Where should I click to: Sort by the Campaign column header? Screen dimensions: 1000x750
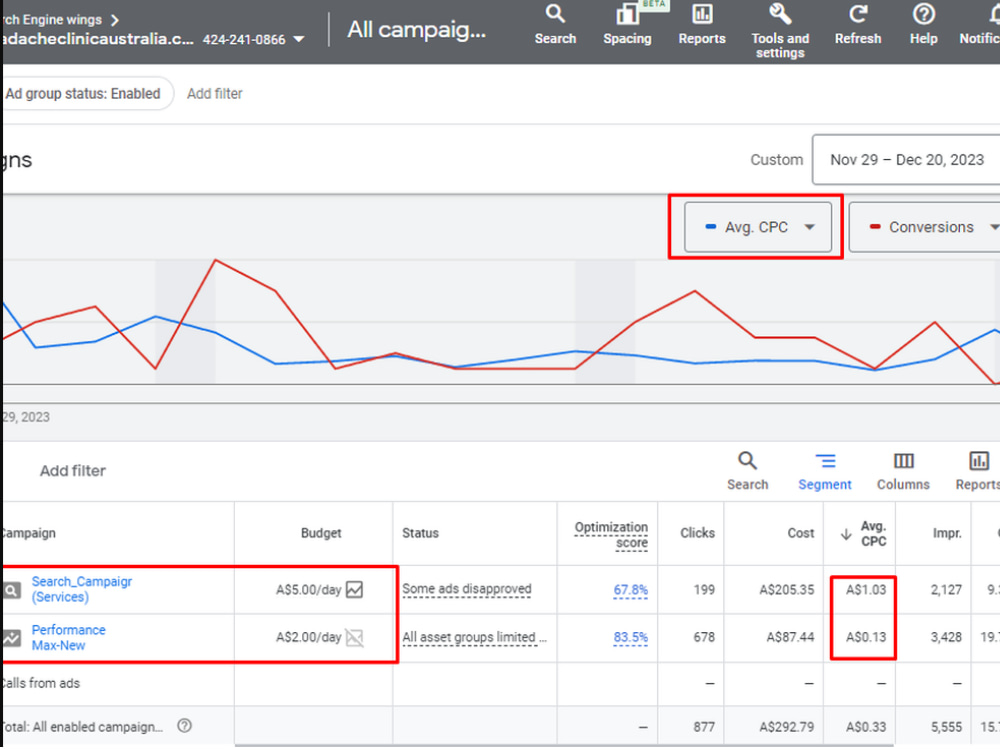point(29,533)
